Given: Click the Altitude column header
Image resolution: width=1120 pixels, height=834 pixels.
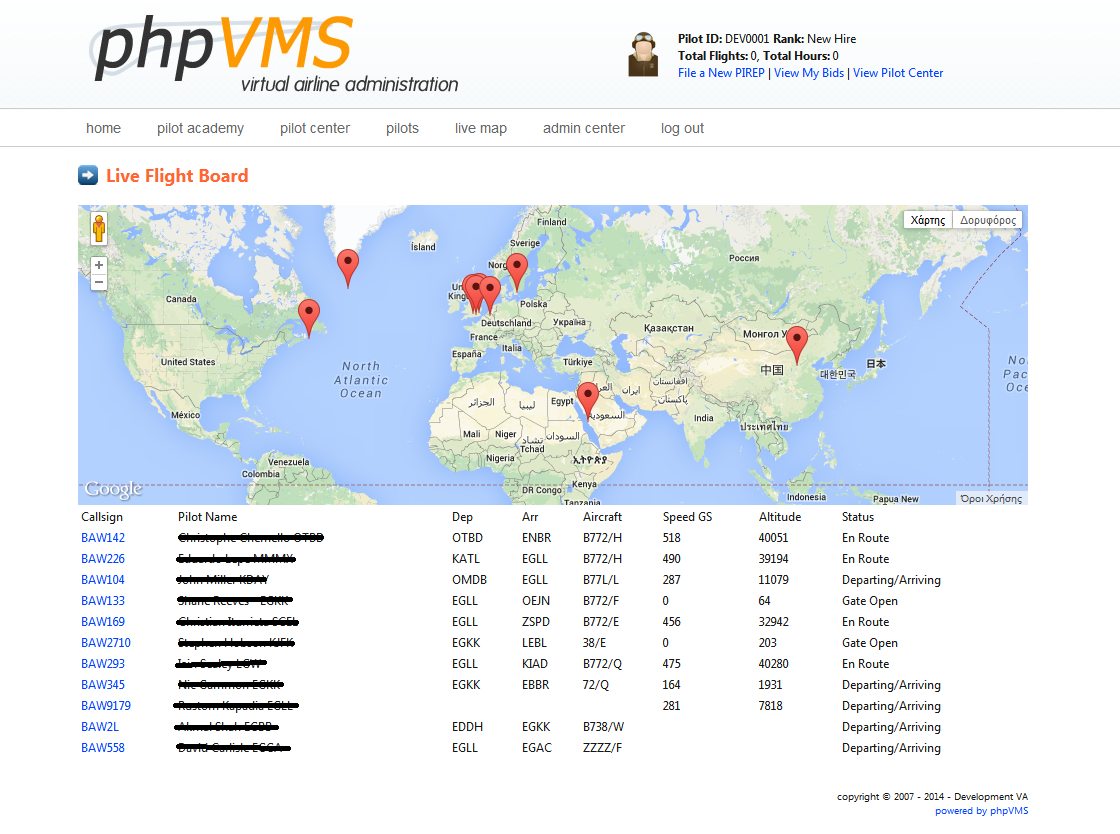Looking at the screenshot, I should [780, 517].
